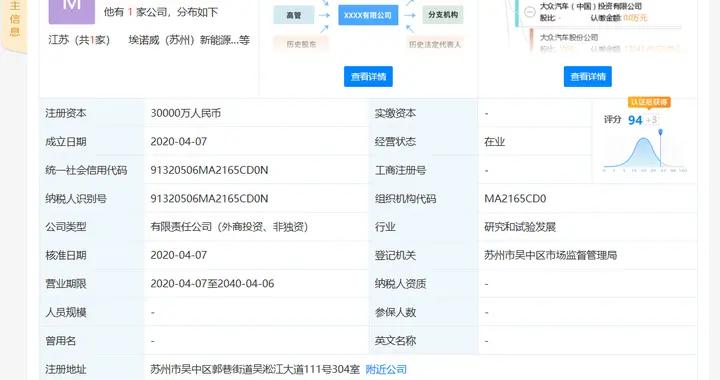Select the 分支机构 node in diagram
The image size is (720, 380).
[443, 15]
